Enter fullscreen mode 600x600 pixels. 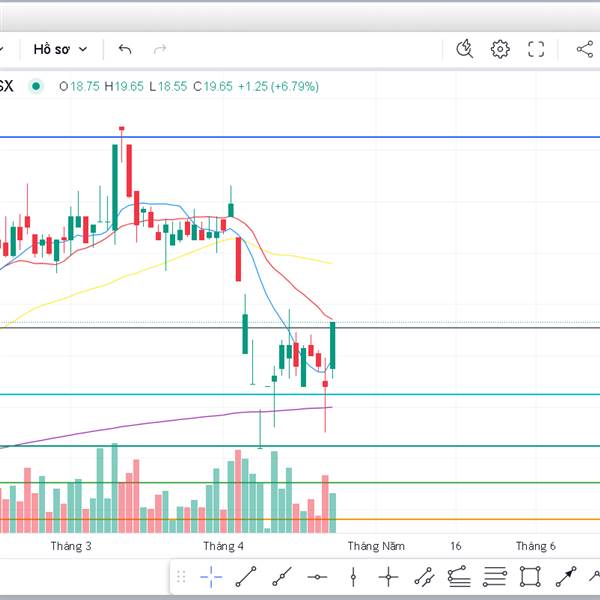click(x=536, y=49)
